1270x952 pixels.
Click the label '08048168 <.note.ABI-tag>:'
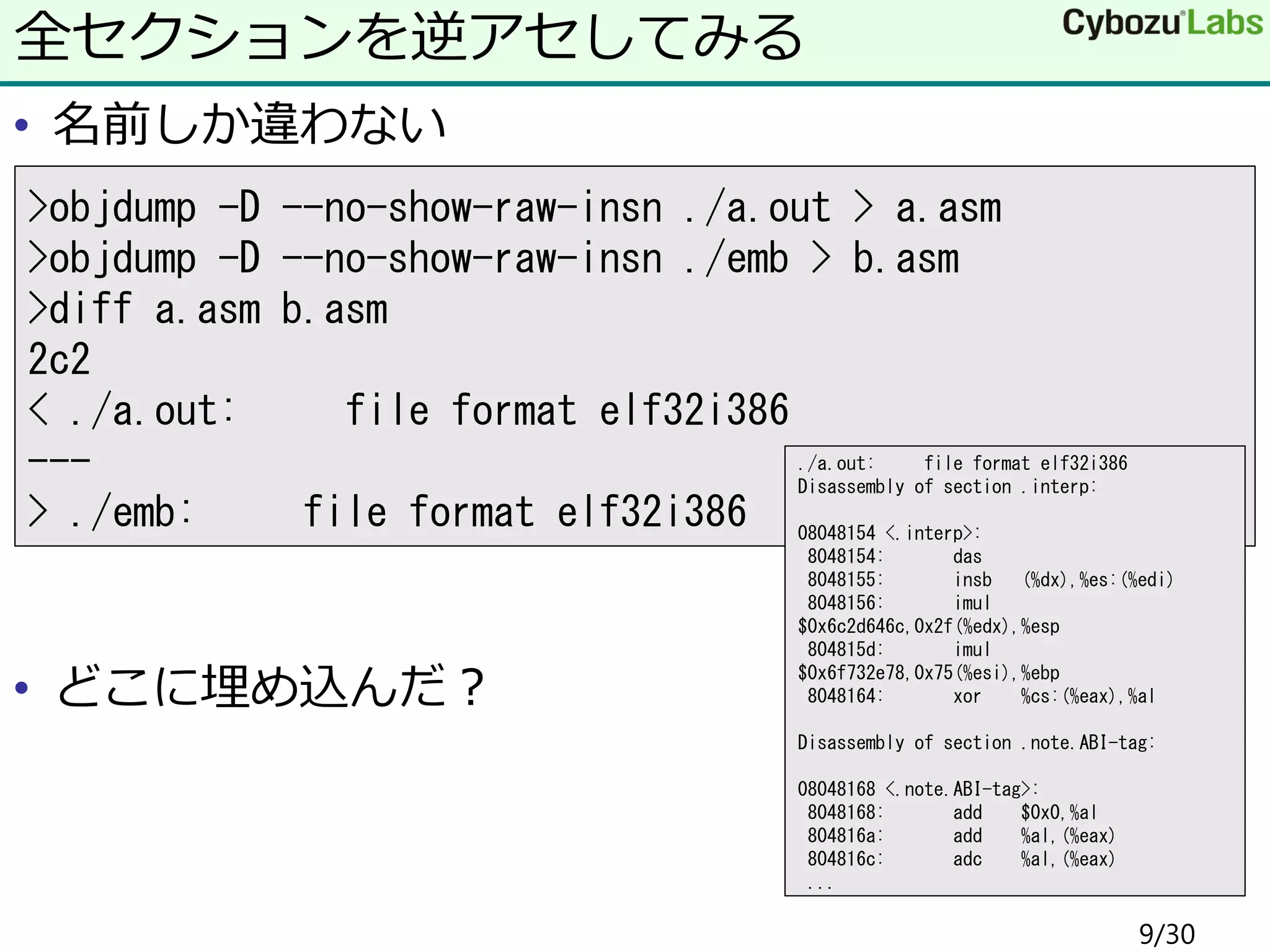pos(918,789)
